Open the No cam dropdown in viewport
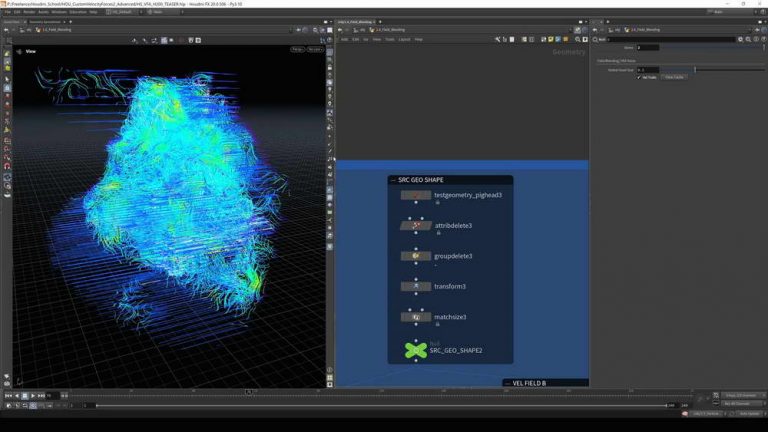 coord(315,49)
